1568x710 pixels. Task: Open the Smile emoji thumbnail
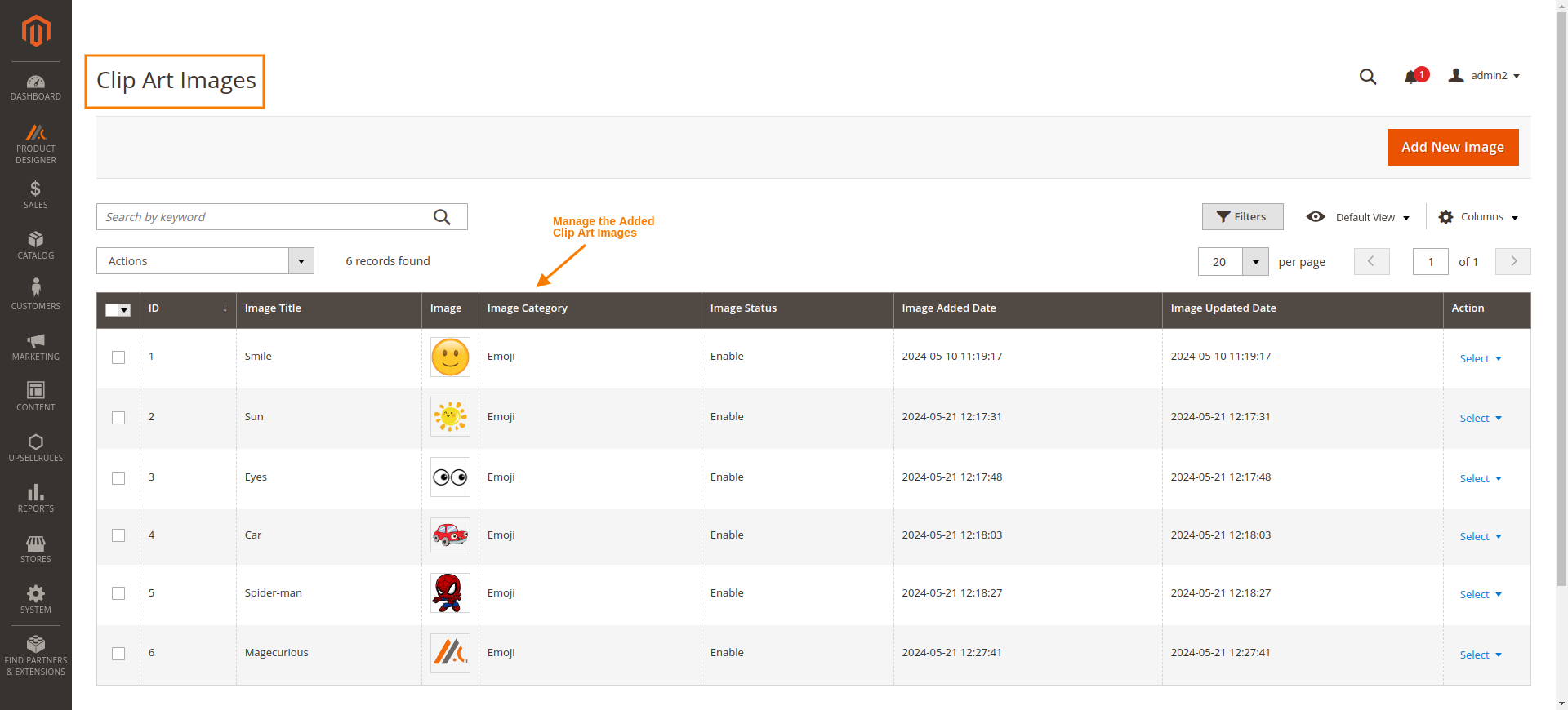(450, 357)
